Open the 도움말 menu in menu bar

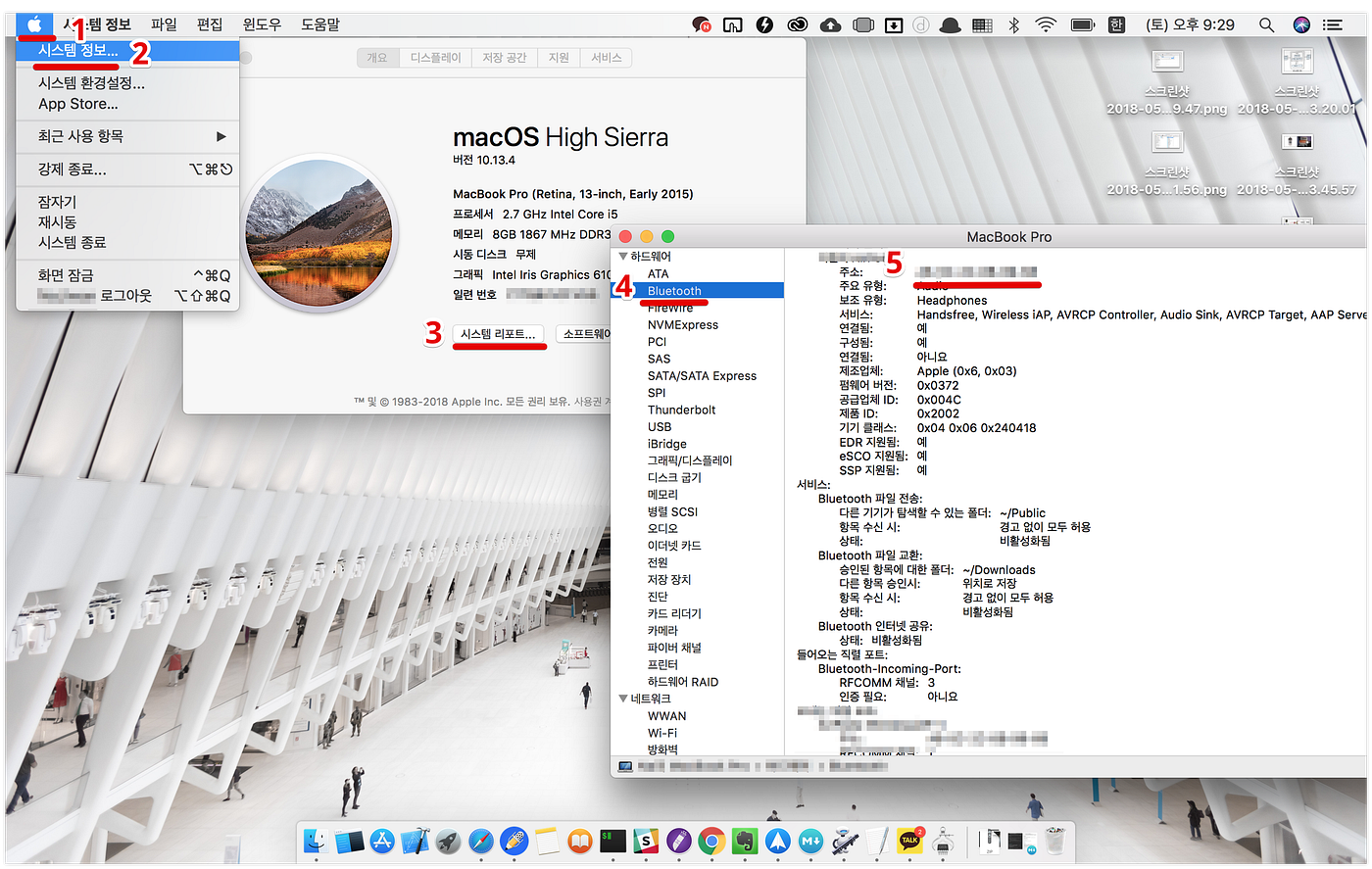[x=320, y=24]
